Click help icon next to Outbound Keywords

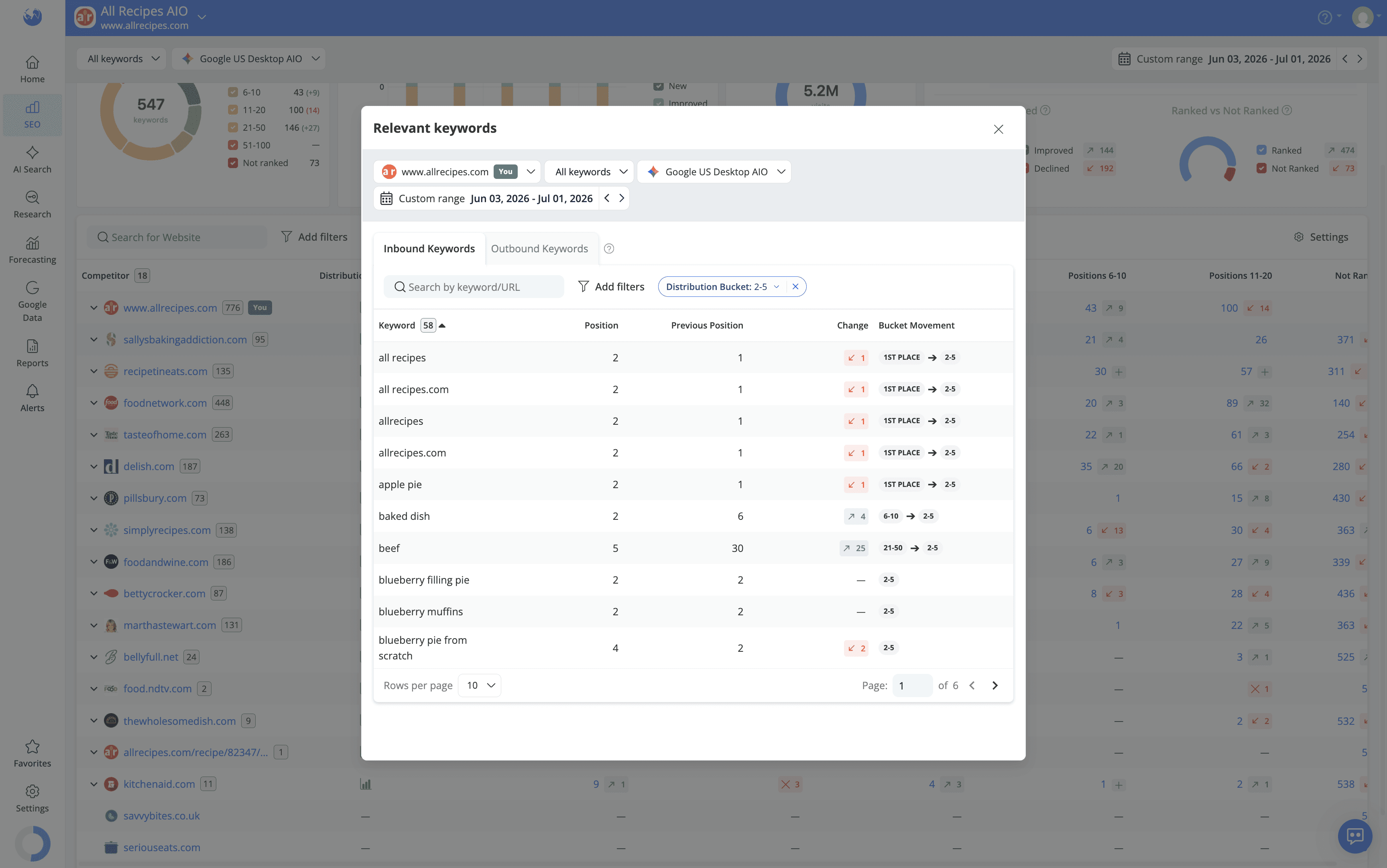click(609, 249)
